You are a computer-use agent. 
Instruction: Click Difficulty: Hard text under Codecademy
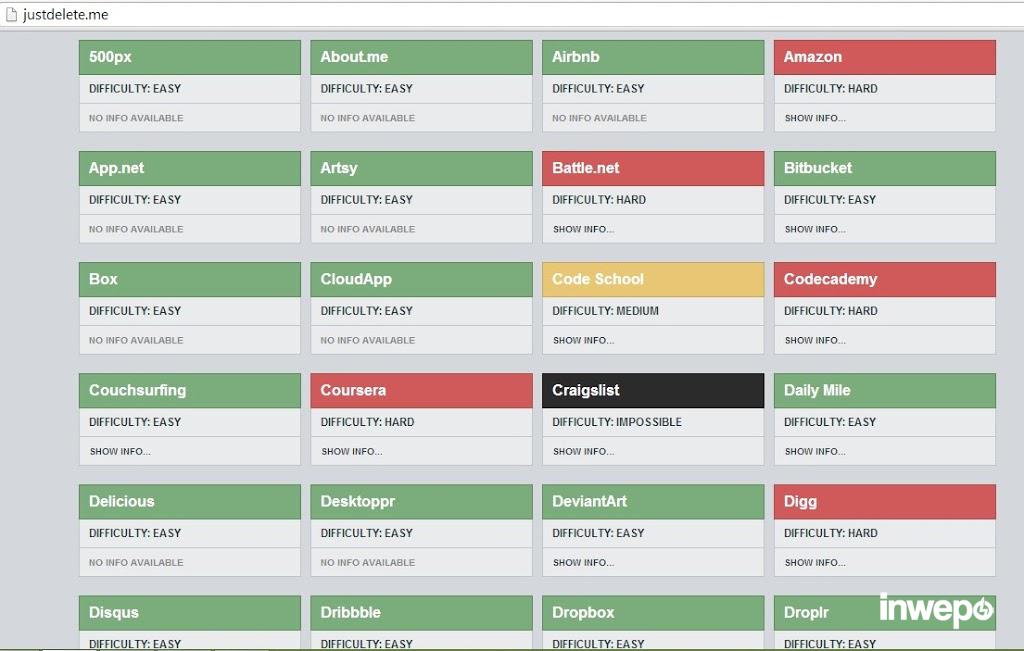[x=831, y=311]
